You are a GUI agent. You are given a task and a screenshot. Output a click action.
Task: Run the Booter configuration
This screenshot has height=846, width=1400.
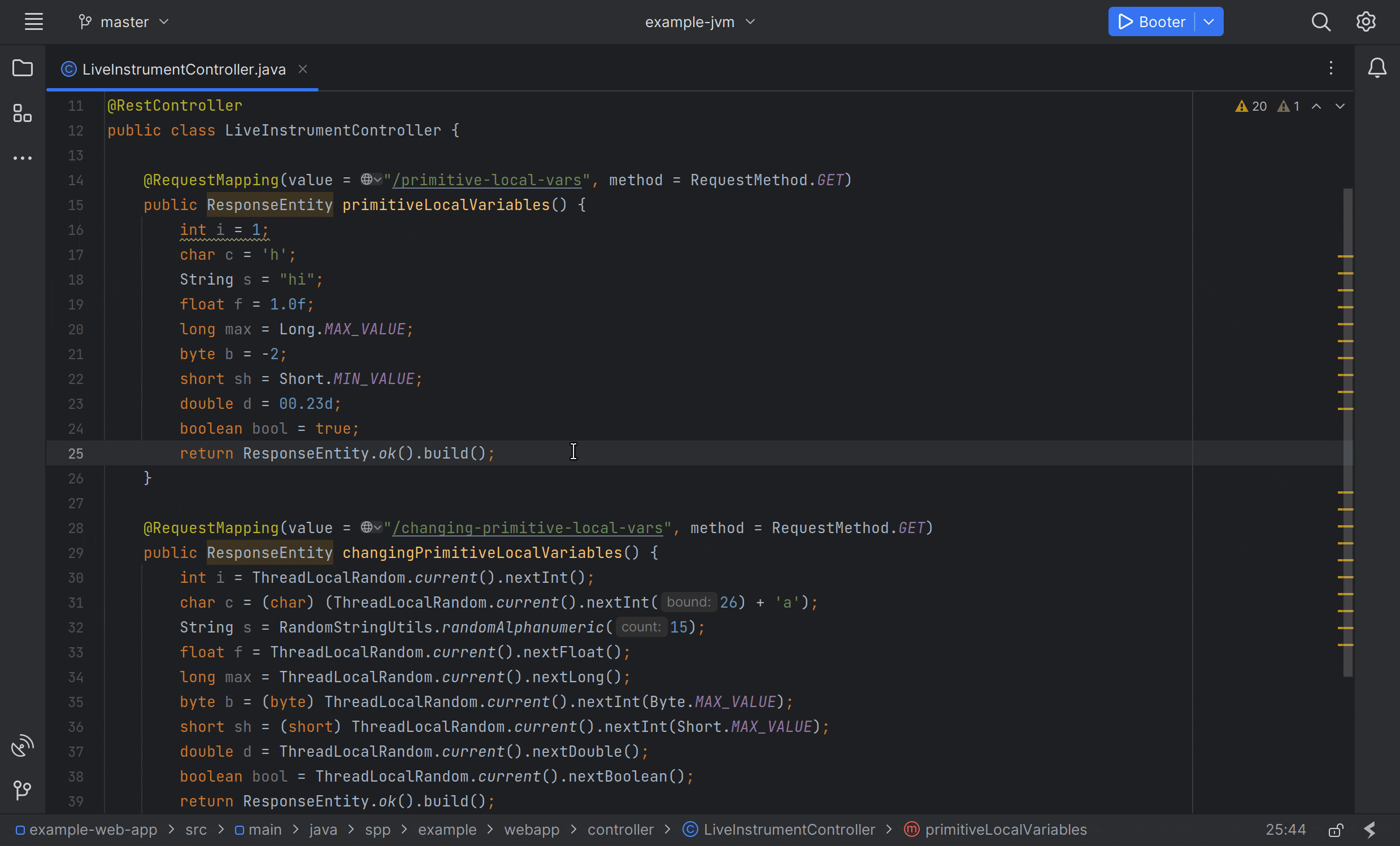coord(1152,21)
